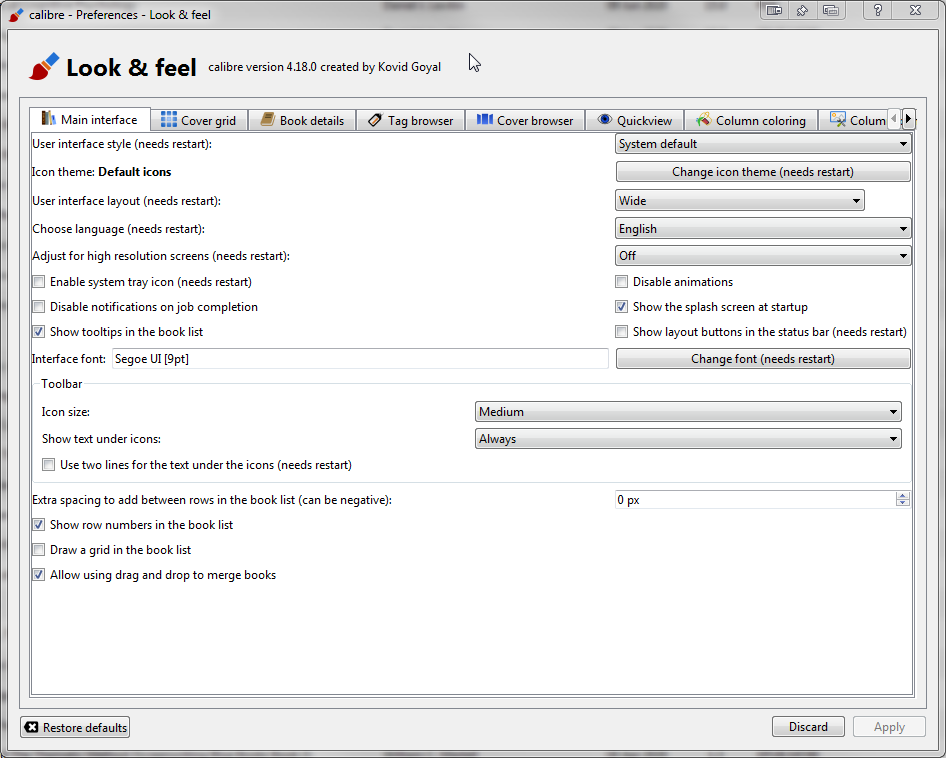
Task: Click the calibre version text
Action: click(x=325, y=67)
